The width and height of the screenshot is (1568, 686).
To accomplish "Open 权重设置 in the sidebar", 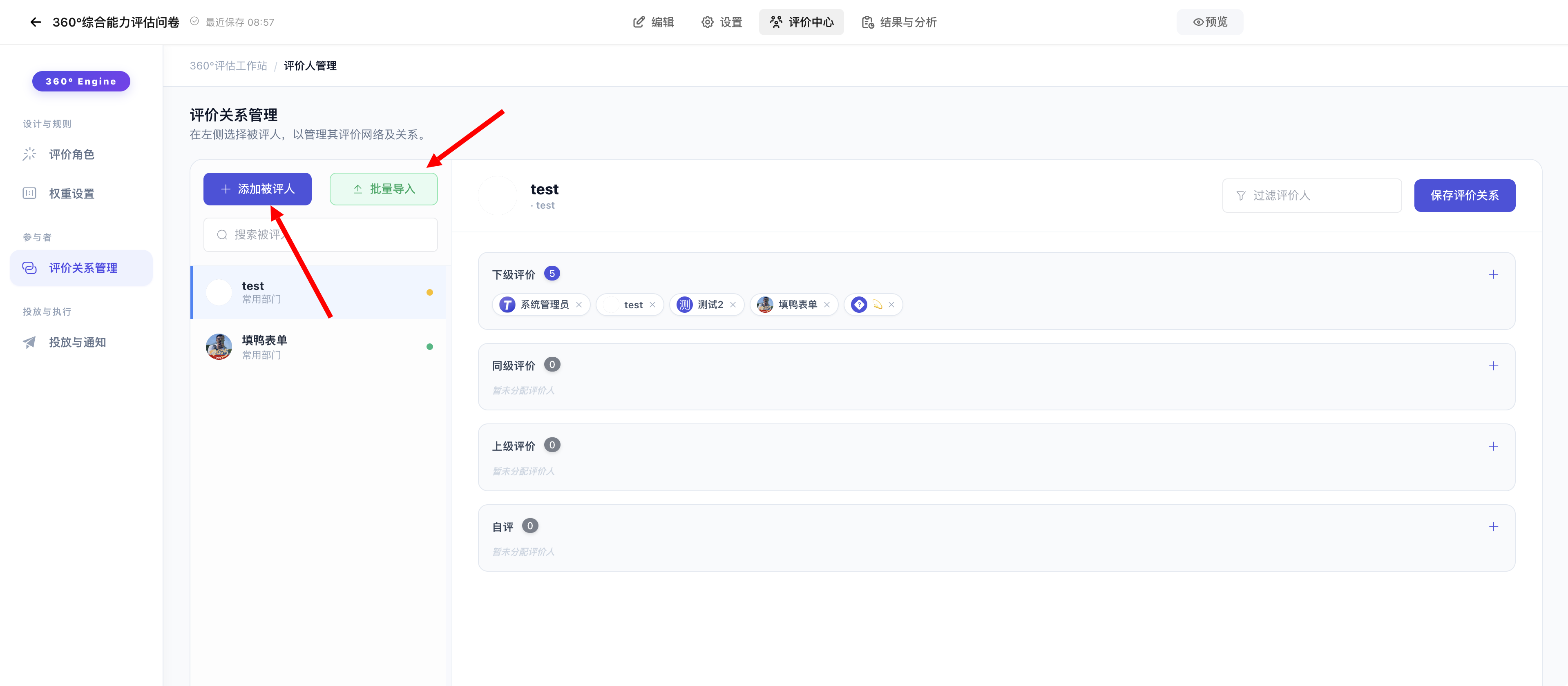I will click(81, 194).
